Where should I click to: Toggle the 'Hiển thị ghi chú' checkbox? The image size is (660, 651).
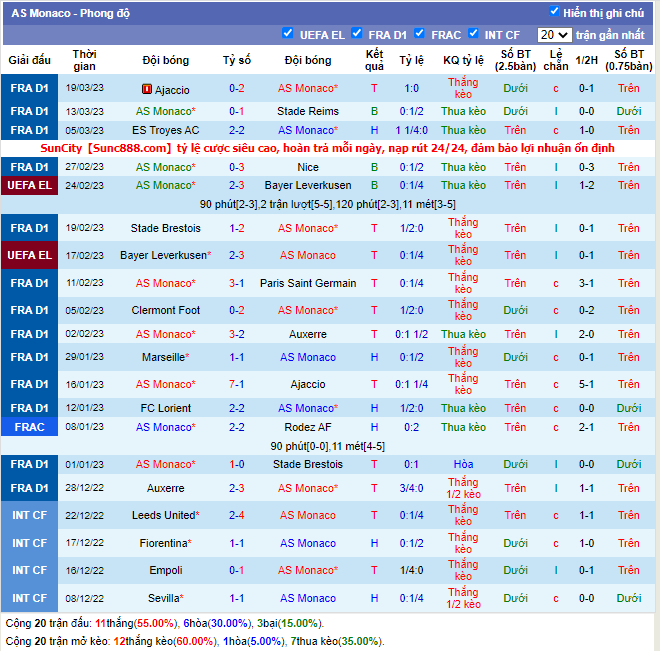555,12
